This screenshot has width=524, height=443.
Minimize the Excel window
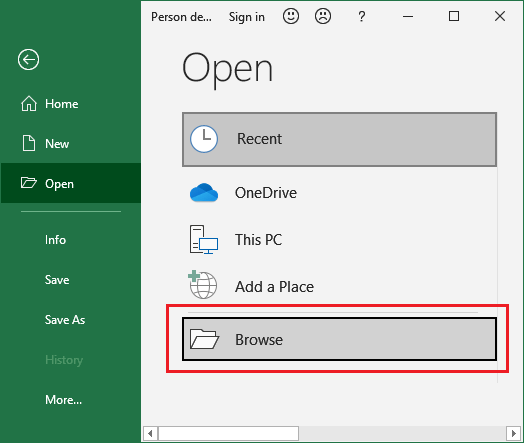click(408, 16)
